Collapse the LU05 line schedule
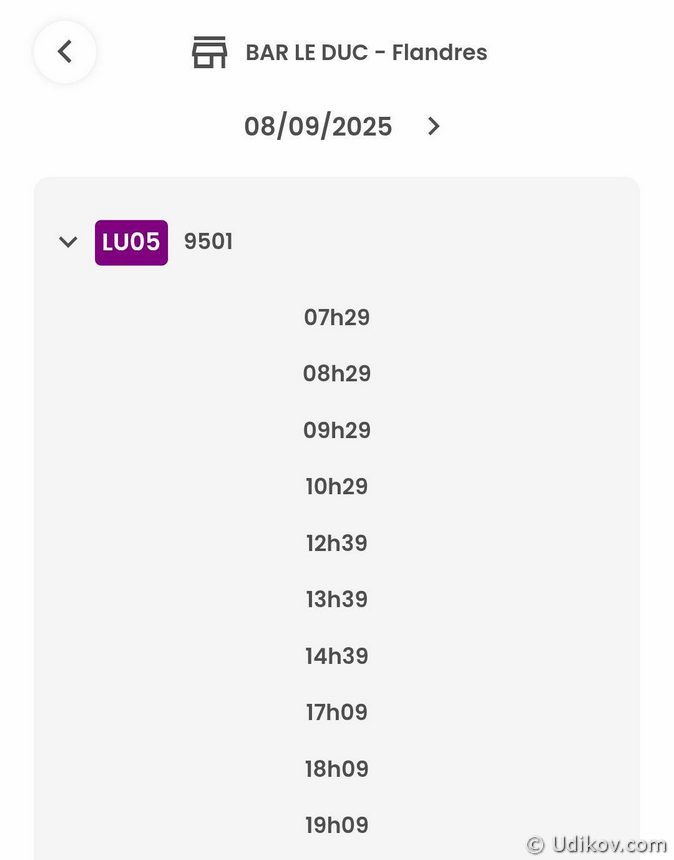Screen dimensions: 674x860 pyautogui.click(x=68, y=242)
